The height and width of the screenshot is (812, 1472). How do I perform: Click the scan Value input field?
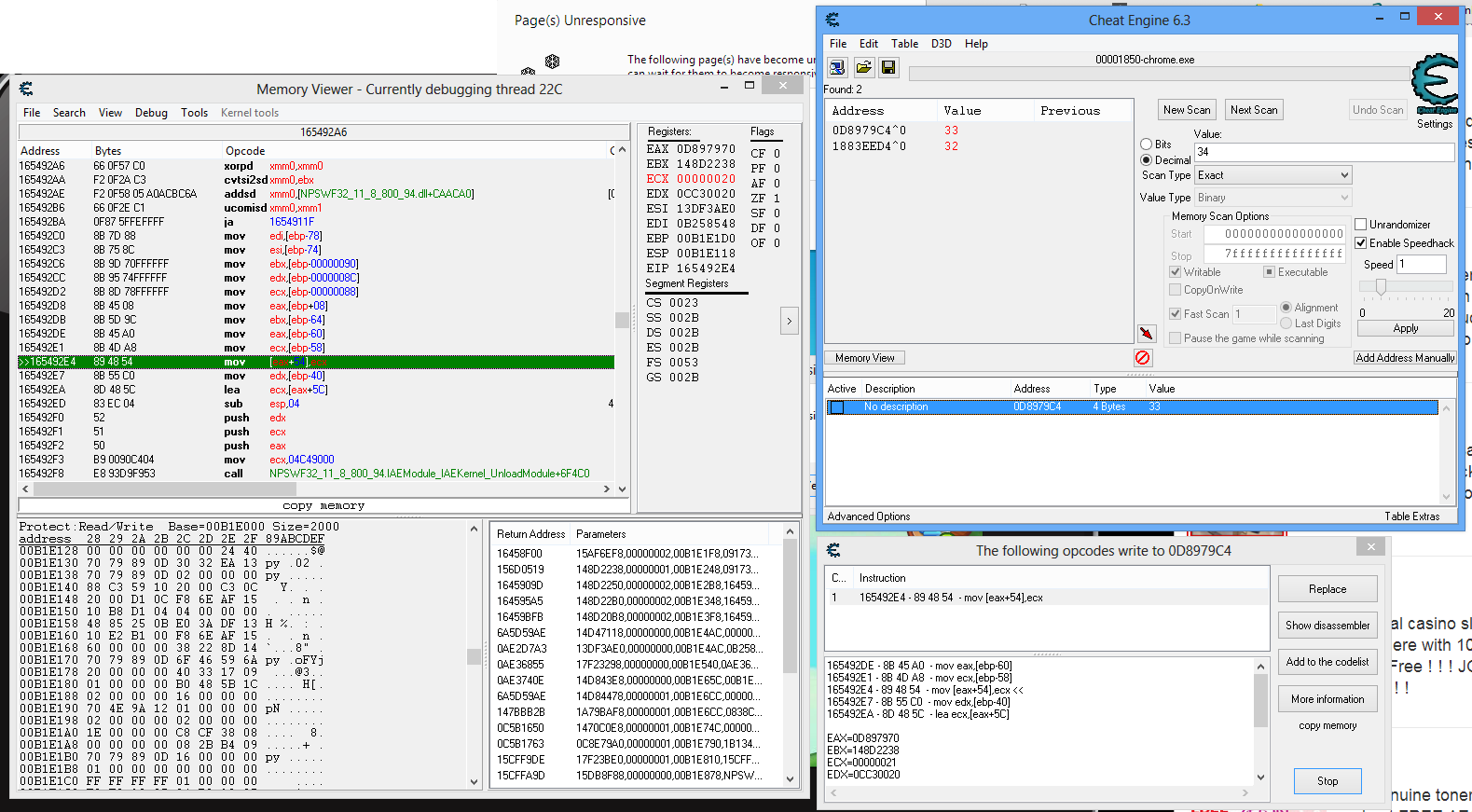pyautogui.click(x=1324, y=152)
